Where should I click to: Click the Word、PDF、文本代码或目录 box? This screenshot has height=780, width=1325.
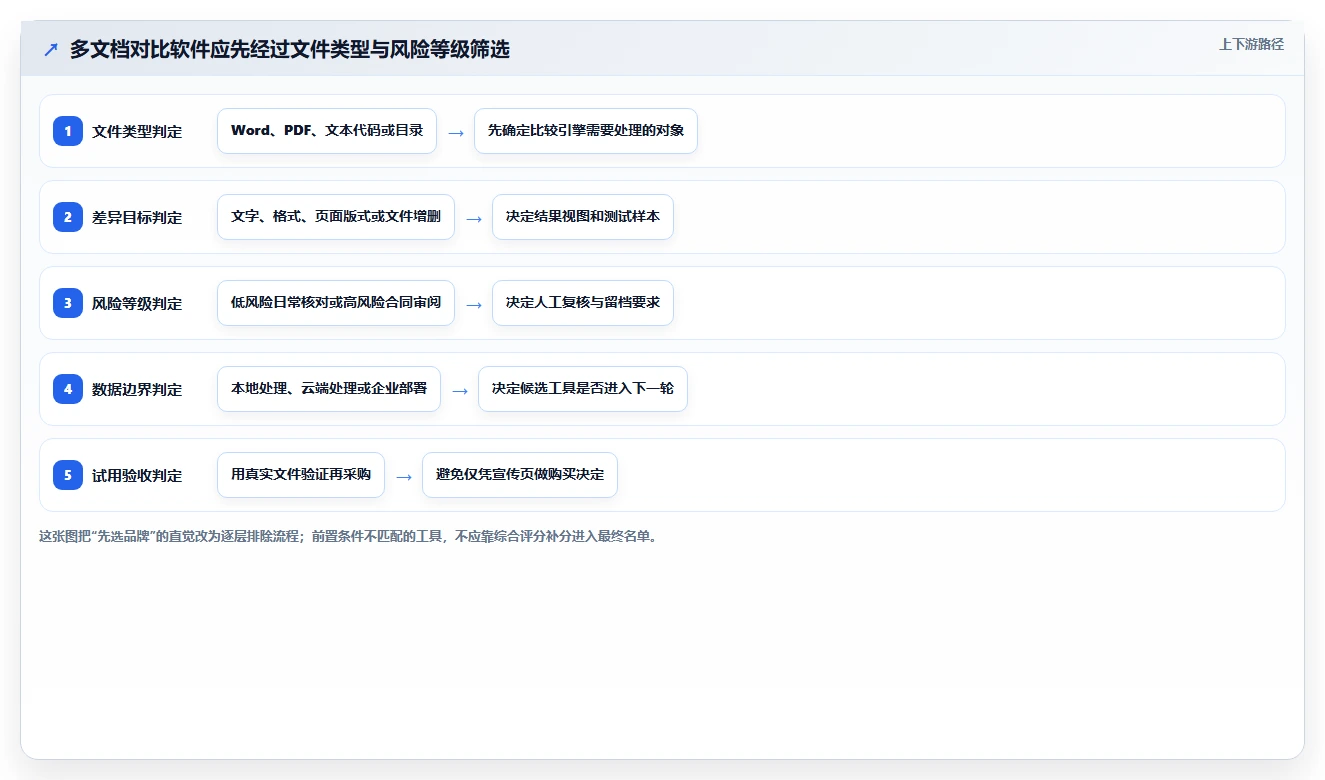click(x=327, y=130)
